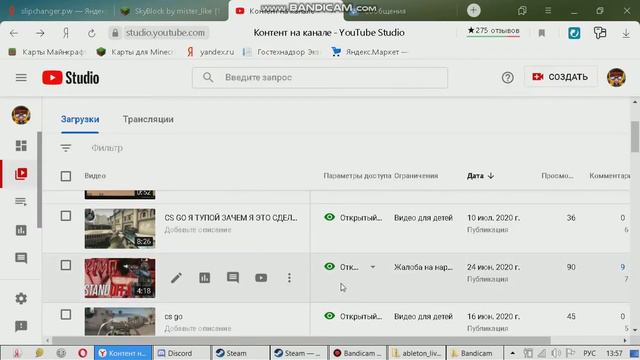Select all videos header checkbox

coord(66,176)
